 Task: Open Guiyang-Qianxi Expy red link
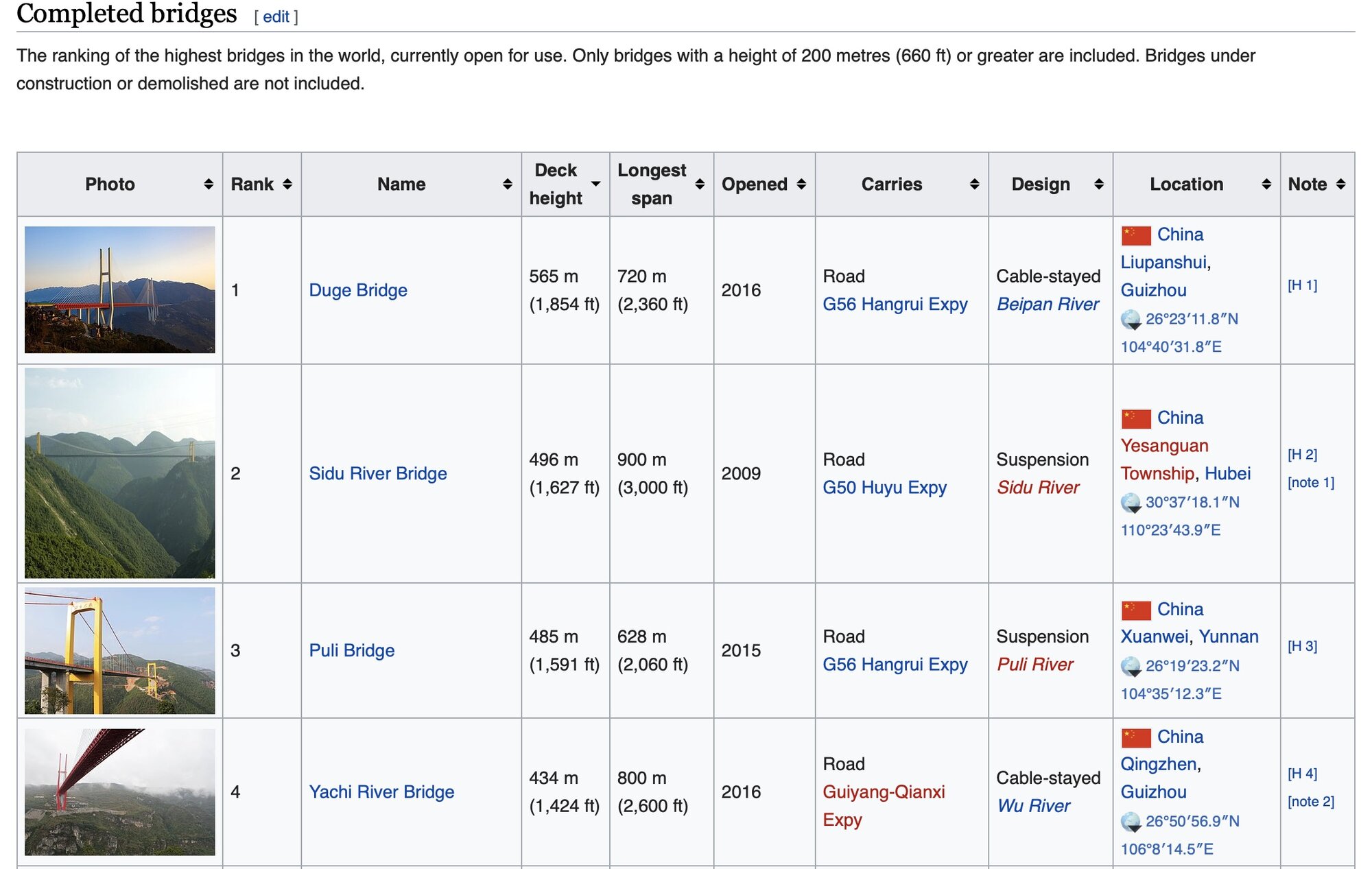(884, 806)
